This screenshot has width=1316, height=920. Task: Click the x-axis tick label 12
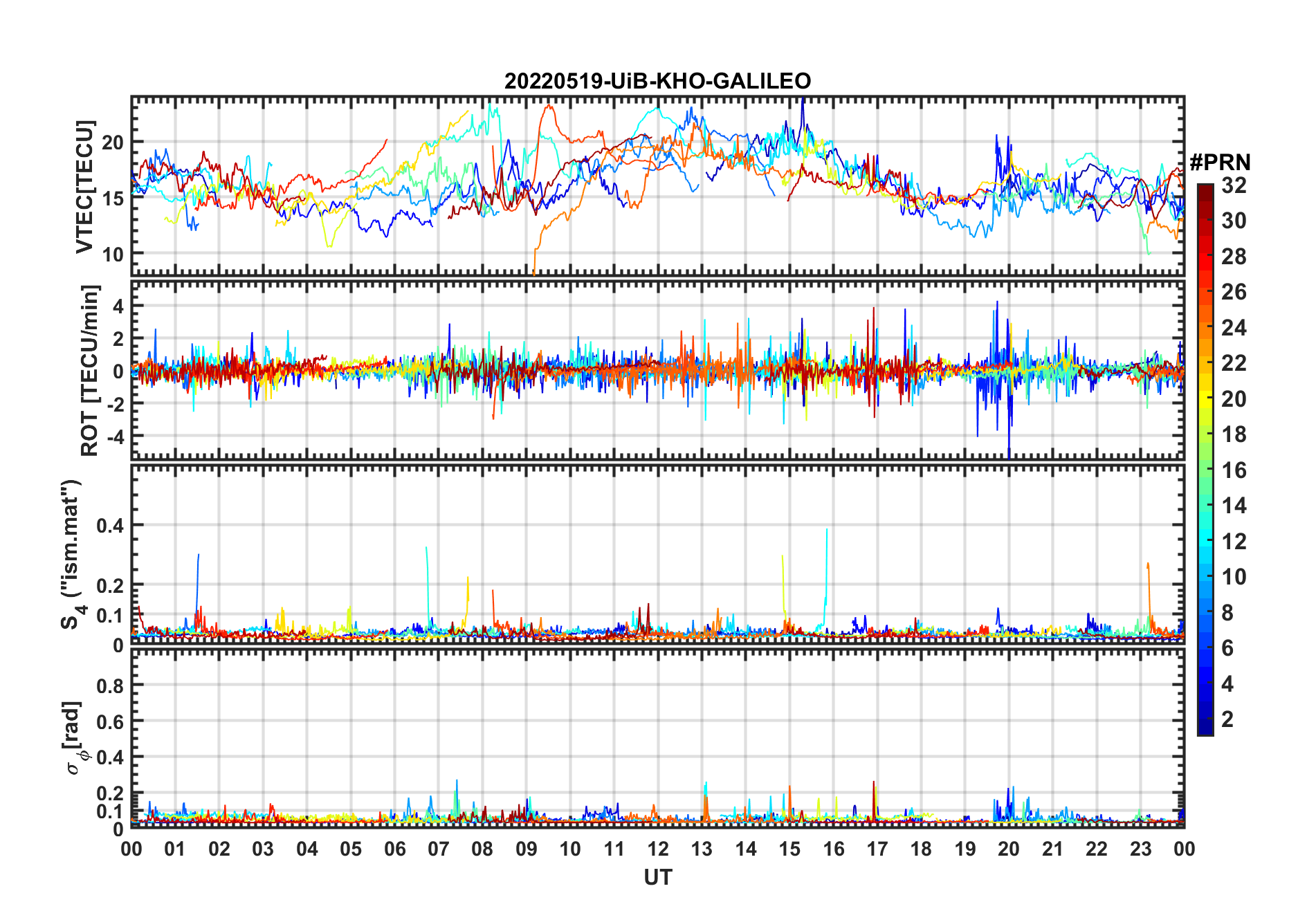point(658,849)
